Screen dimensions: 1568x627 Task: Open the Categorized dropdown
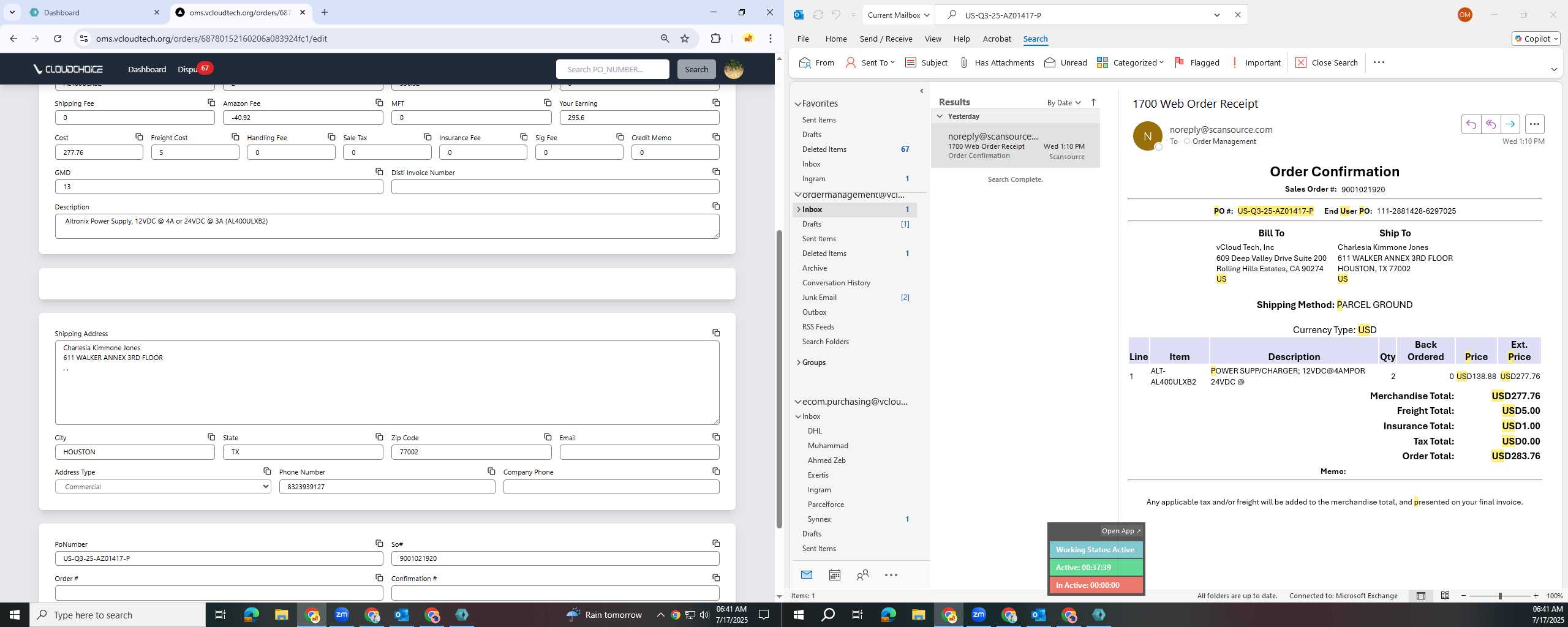tap(1130, 62)
